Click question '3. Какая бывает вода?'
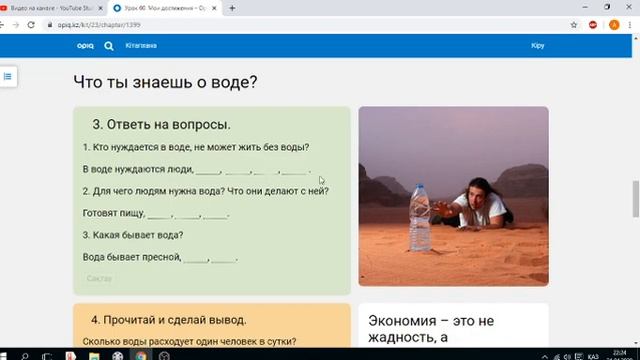The width and height of the screenshot is (640, 360). [133, 235]
